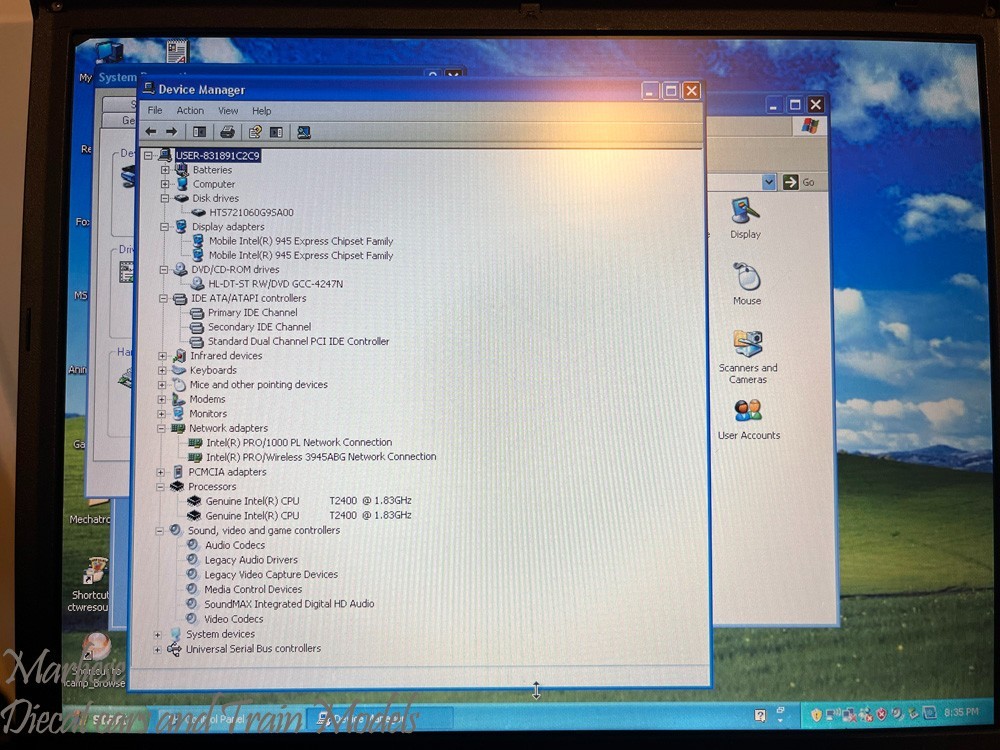Viewport: 1000px width, 750px height.
Task: Click the System devices category icon
Action: 175,634
